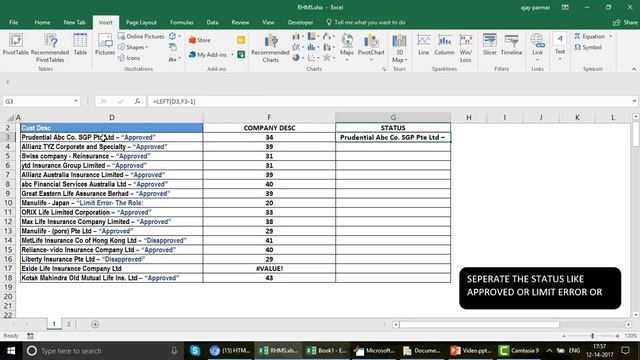Click the zoom slider handle
Viewport: 640px width, 360px height.
coord(592,336)
